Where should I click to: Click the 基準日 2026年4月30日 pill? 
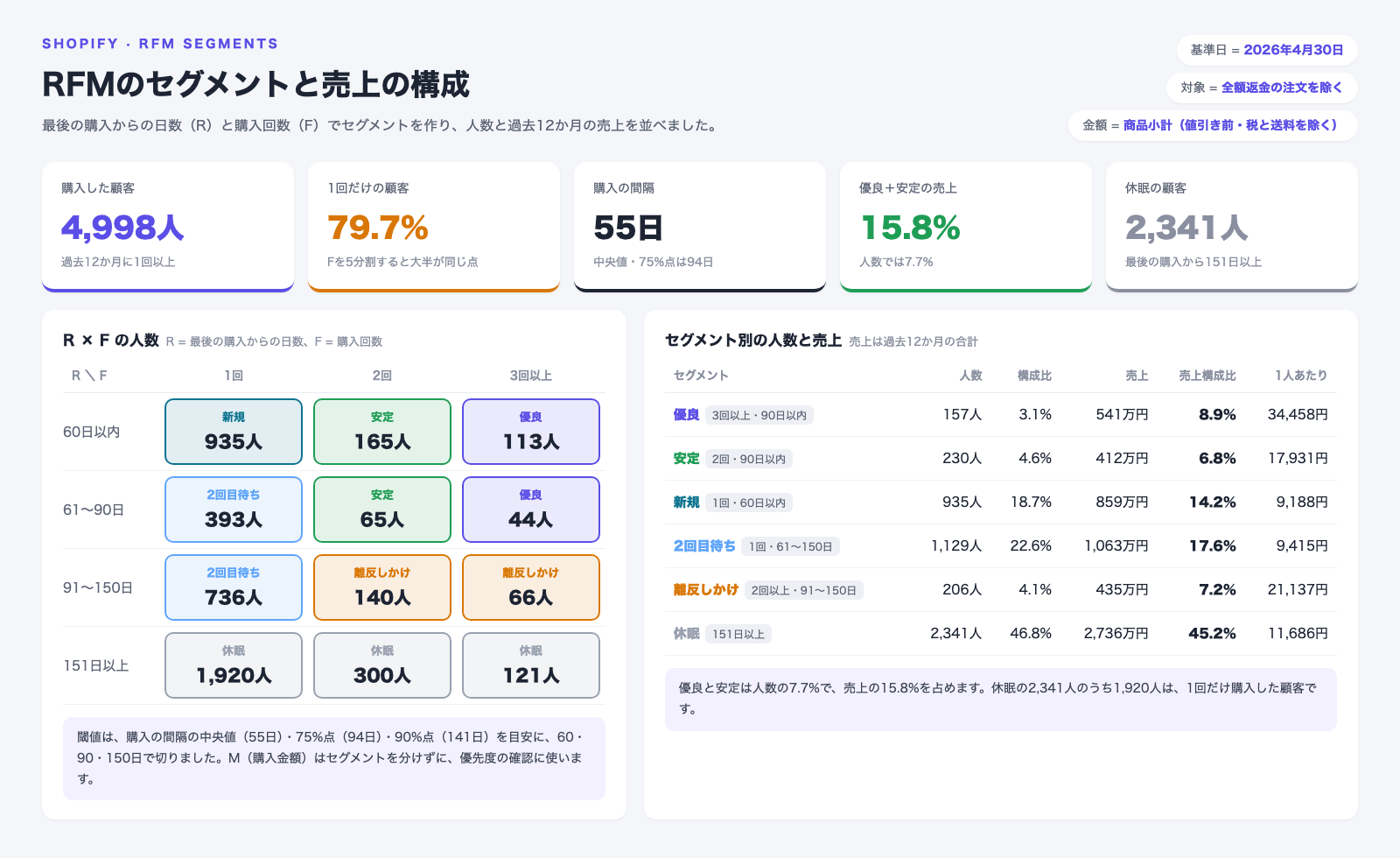1267,50
